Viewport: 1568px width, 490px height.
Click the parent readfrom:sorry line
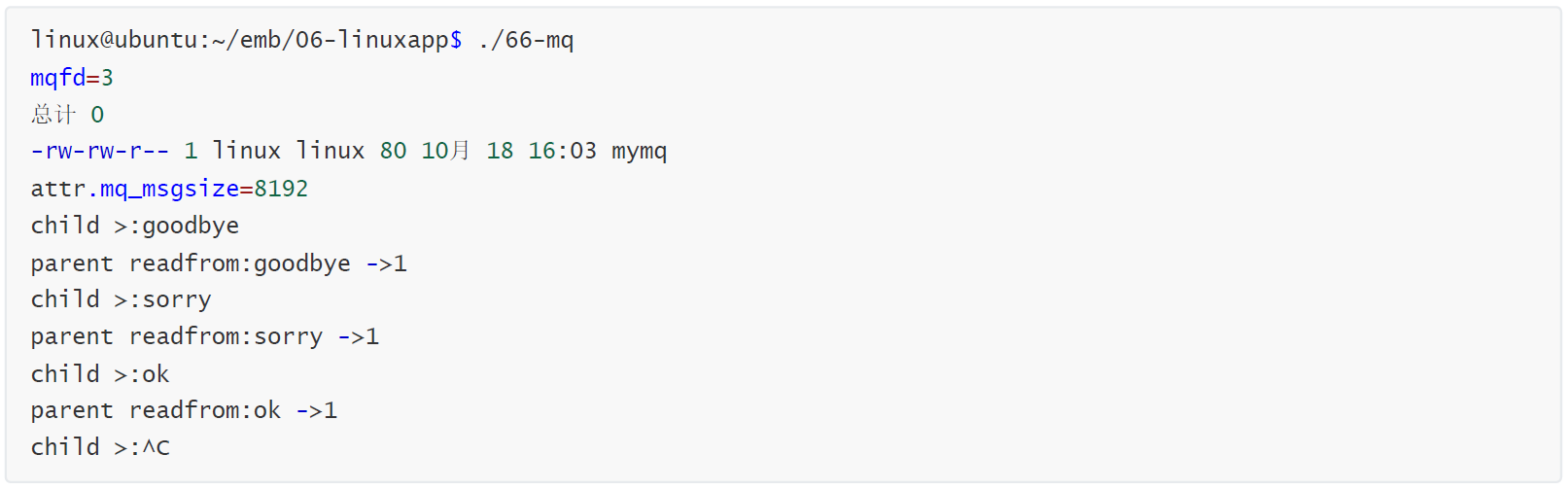[204, 336]
